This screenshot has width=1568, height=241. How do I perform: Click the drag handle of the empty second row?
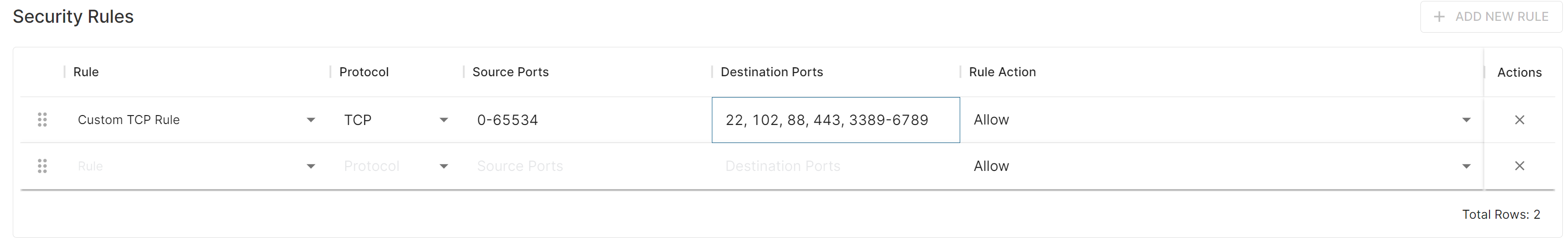tap(42, 166)
